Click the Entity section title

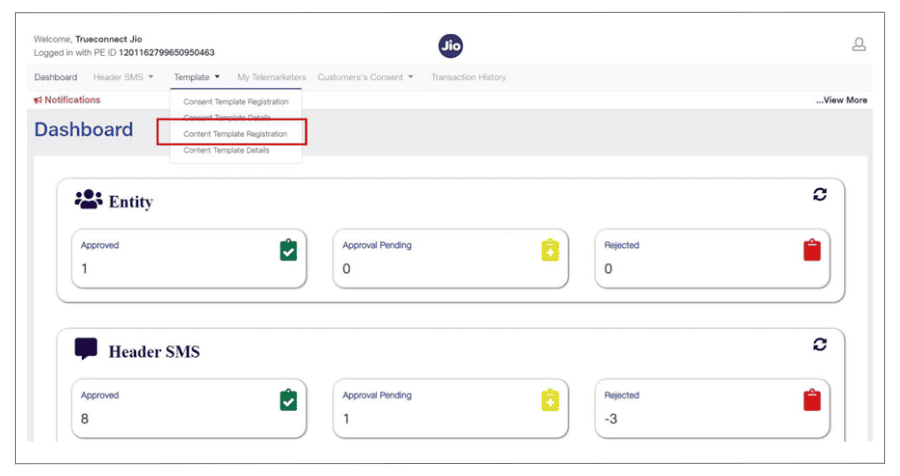(131, 202)
